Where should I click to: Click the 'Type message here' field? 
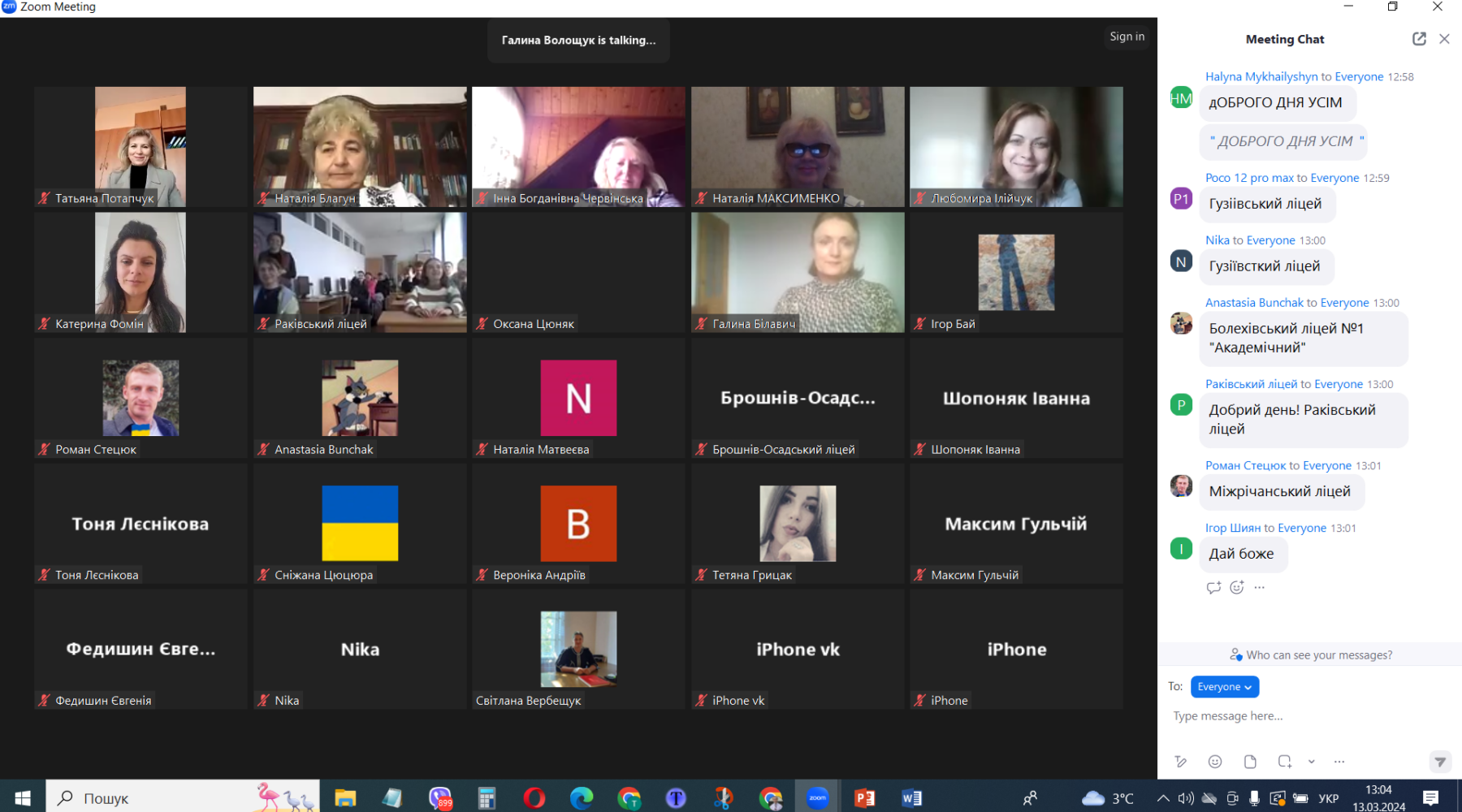pyautogui.click(x=1300, y=716)
